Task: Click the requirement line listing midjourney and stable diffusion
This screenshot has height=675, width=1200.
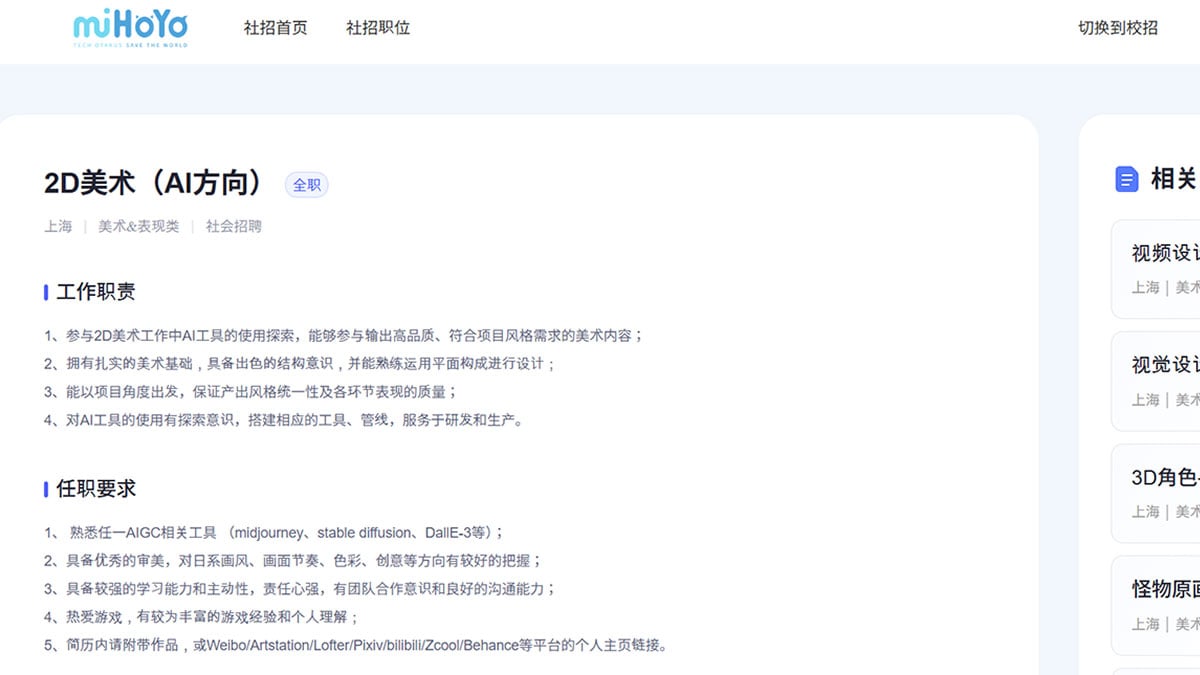Action: pyautogui.click(x=274, y=533)
